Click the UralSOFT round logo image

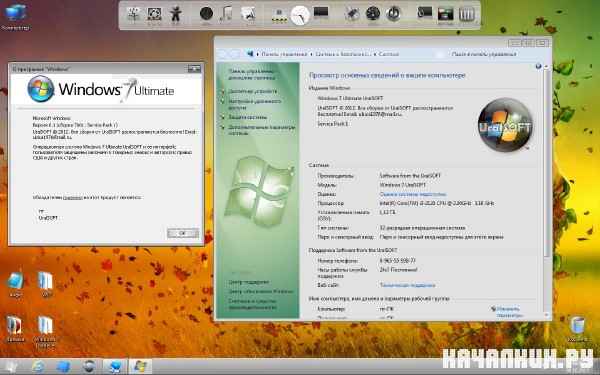coord(505,125)
